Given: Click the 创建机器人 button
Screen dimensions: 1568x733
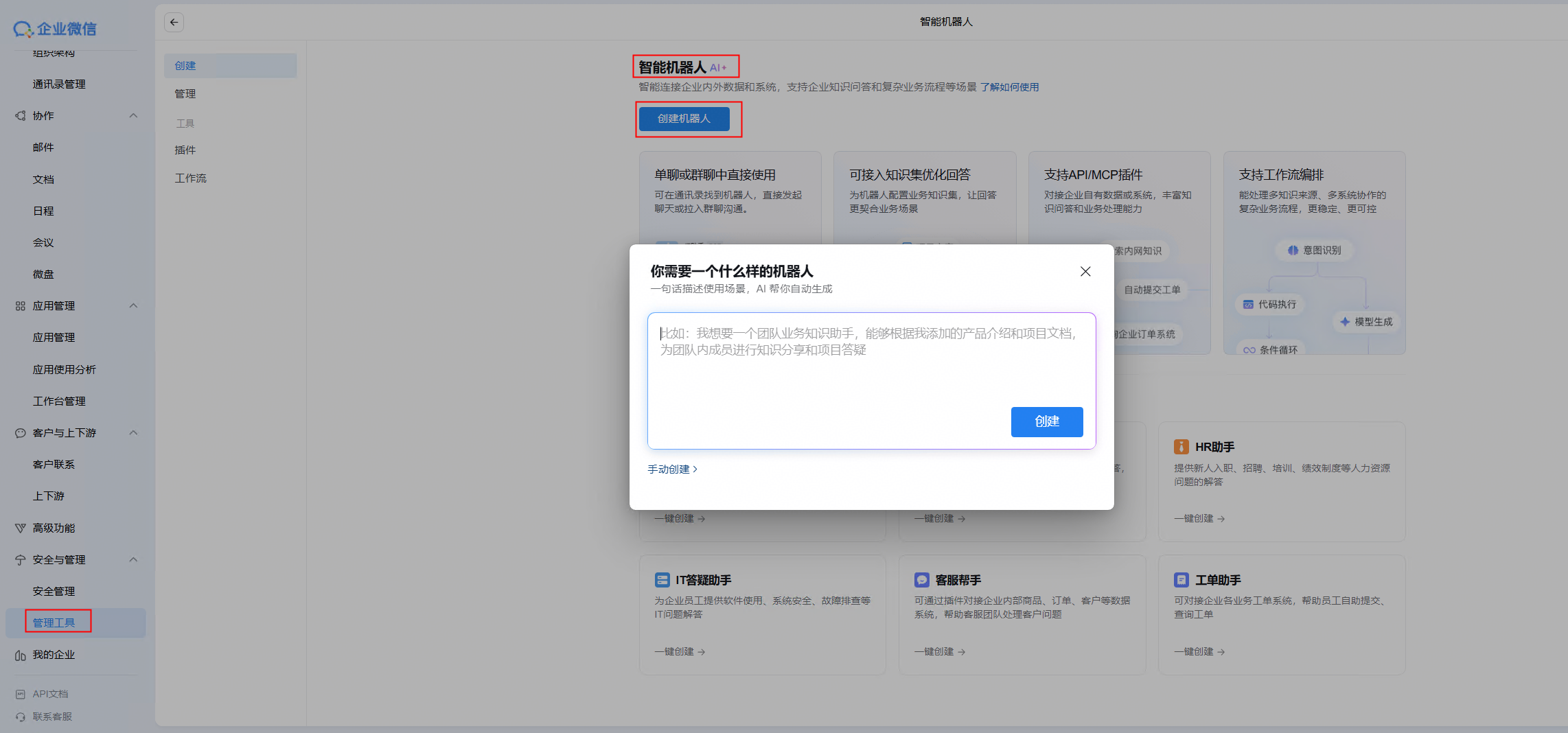Looking at the screenshot, I should pyautogui.click(x=684, y=119).
